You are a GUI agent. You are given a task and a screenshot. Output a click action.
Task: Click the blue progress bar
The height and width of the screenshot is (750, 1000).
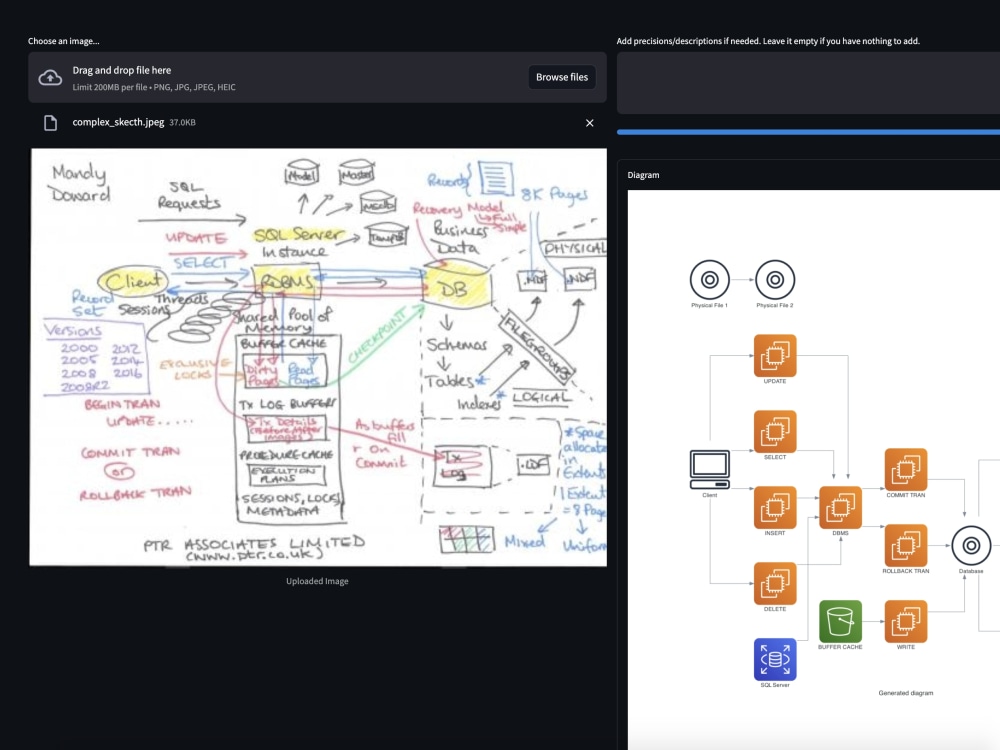808,131
